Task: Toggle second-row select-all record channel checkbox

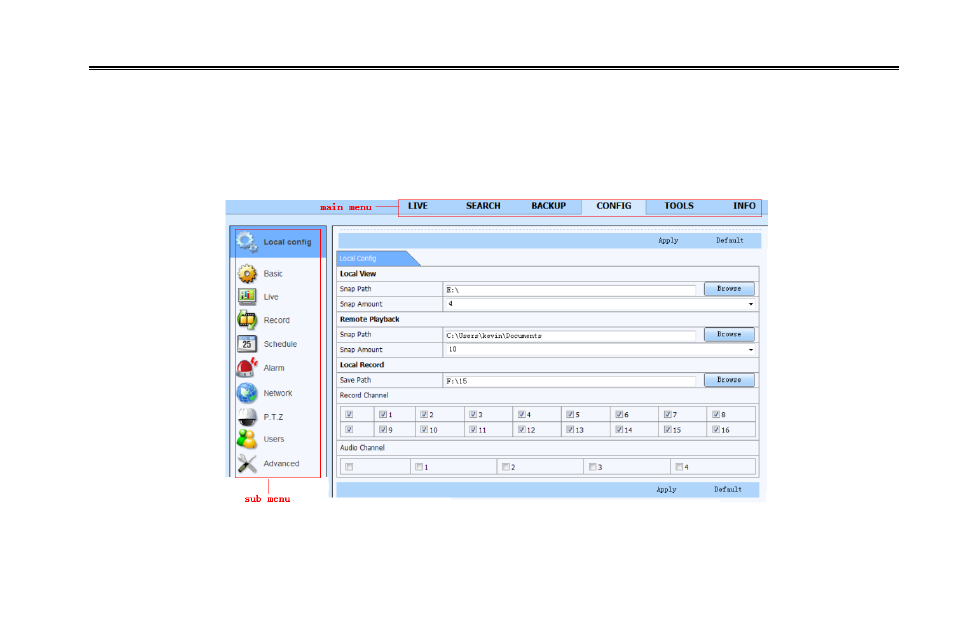Action: pos(349,429)
